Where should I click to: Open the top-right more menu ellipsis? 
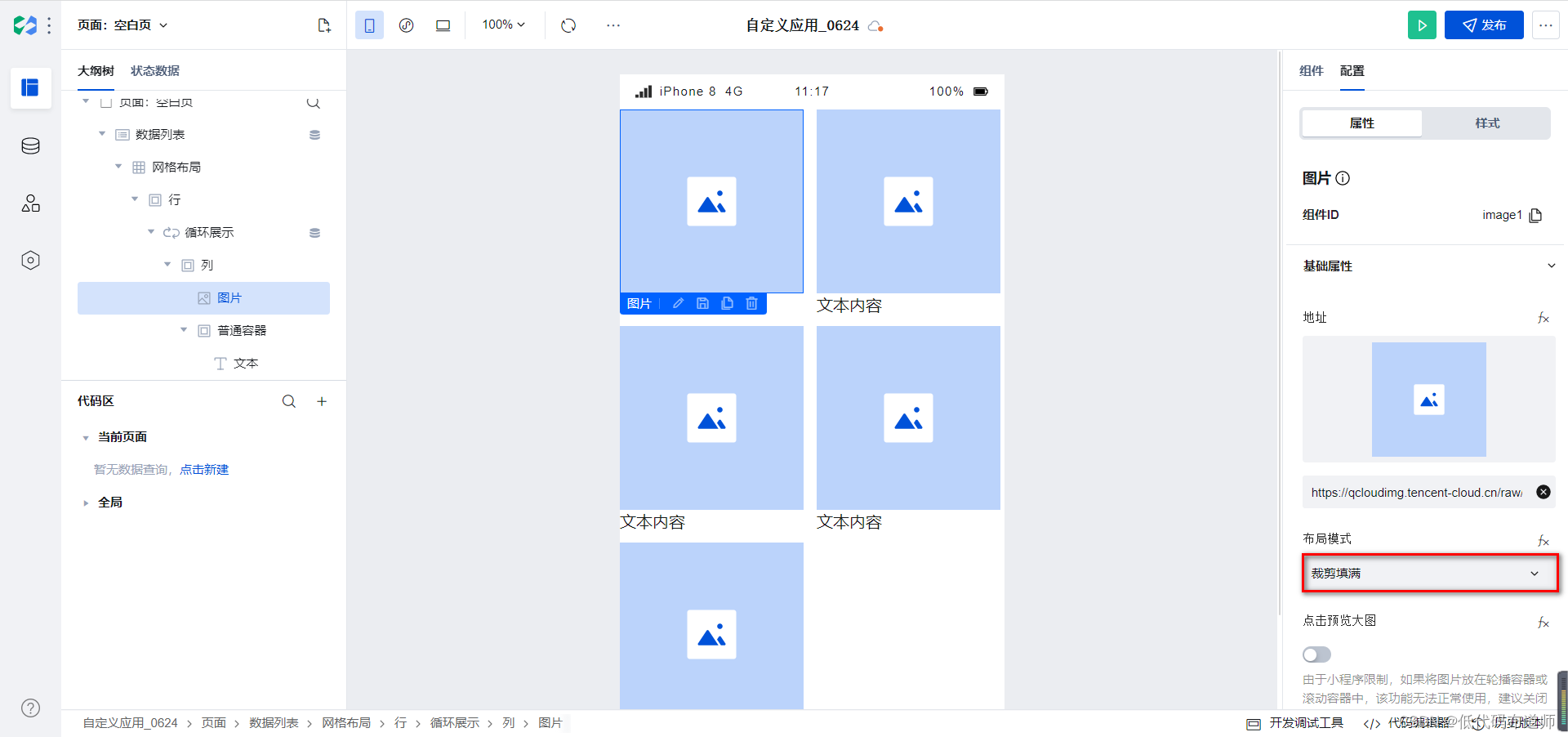(x=1546, y=25)
